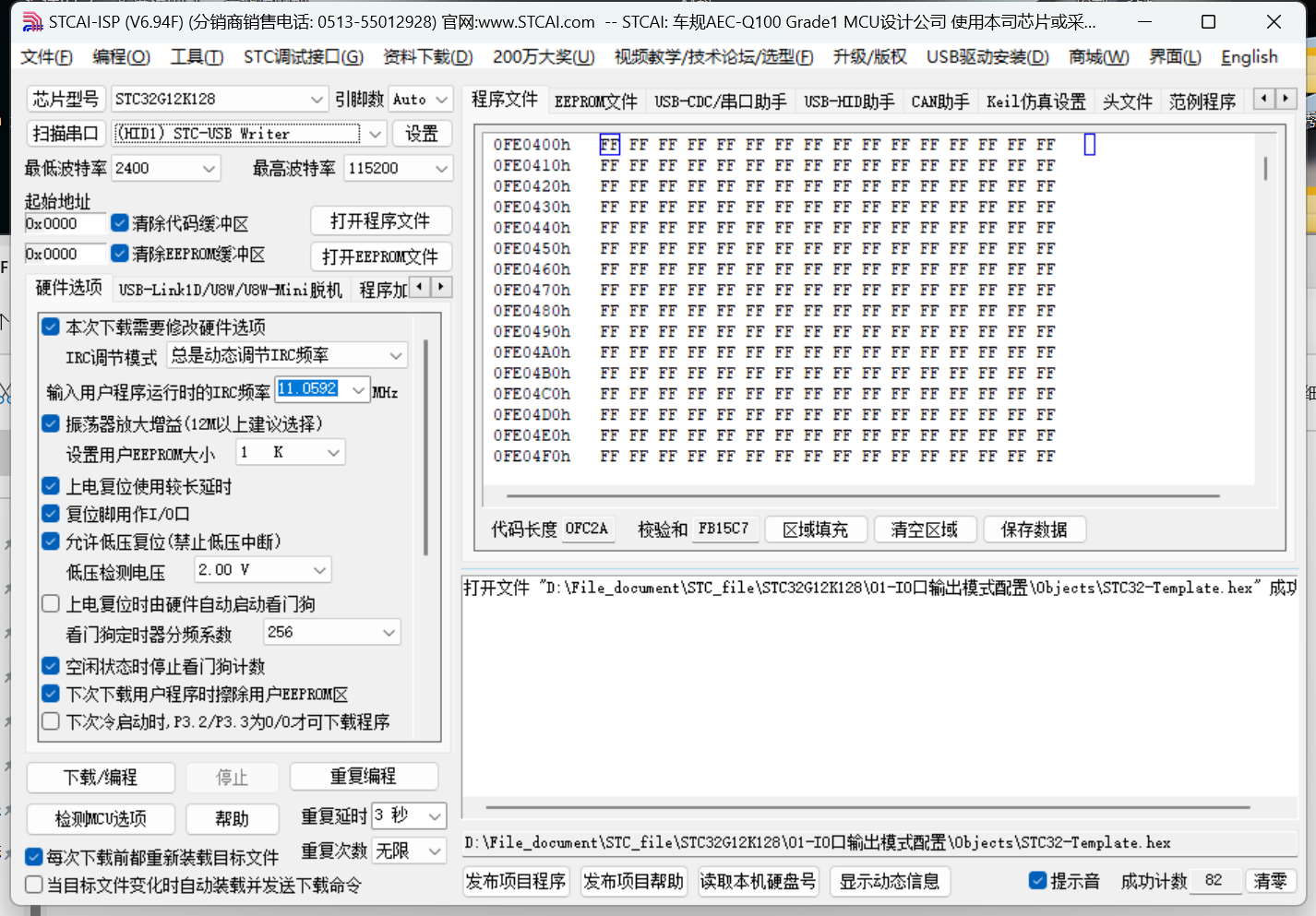
Task: Toggle 清除EEPROM缓冲区 checkbox
Action: pyautogui.click(x=120, y=254)
